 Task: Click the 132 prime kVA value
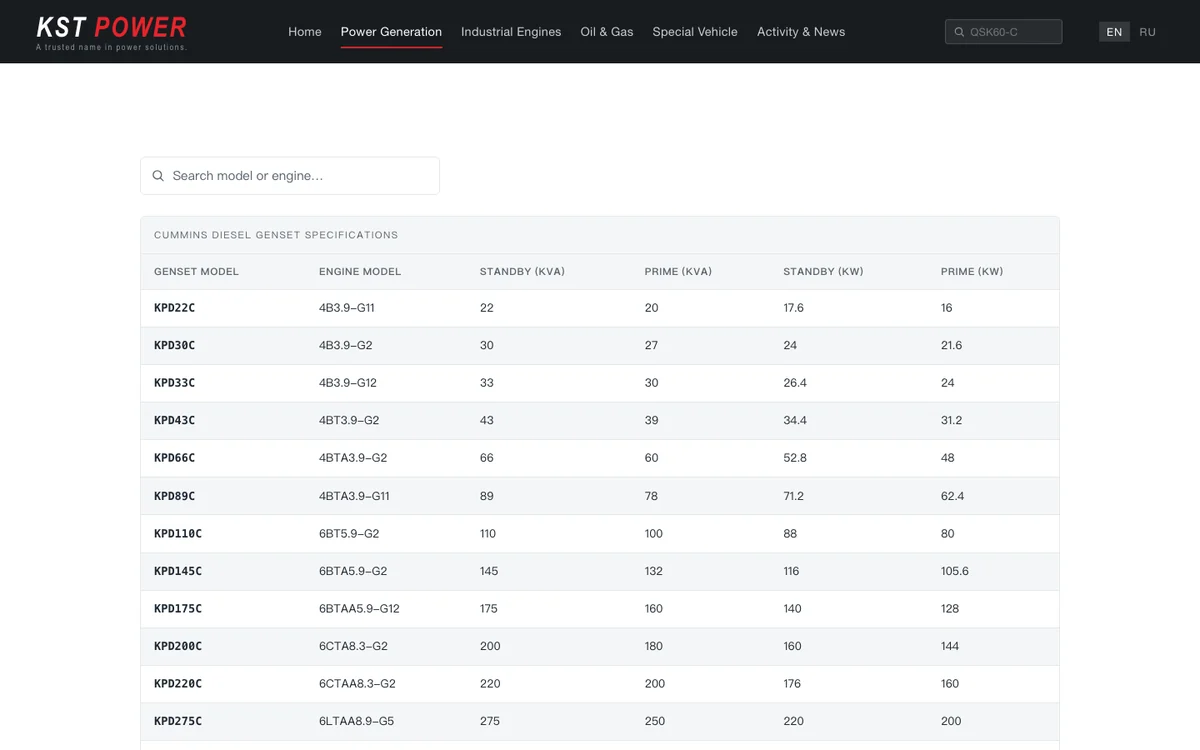(654, 571)
